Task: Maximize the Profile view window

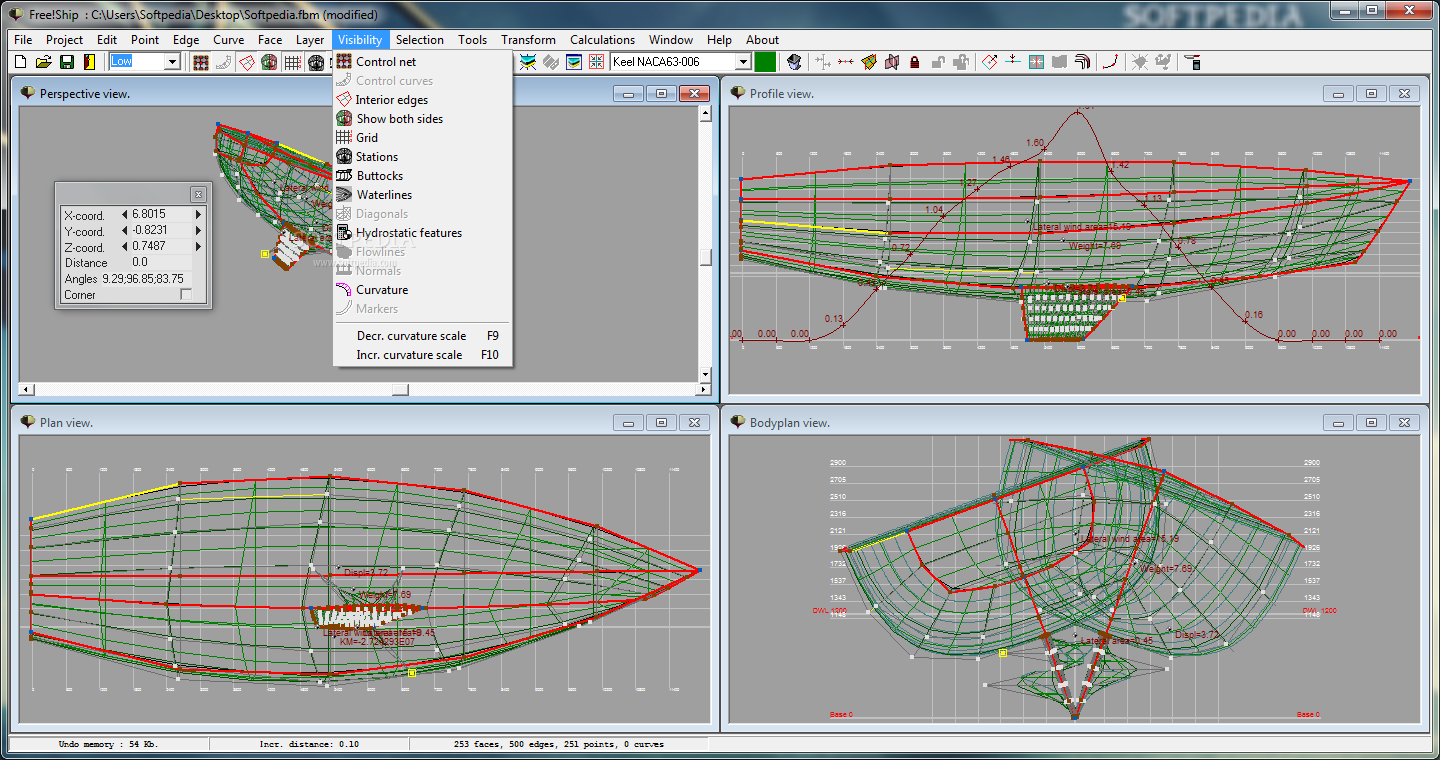Action: [1371, 93]
